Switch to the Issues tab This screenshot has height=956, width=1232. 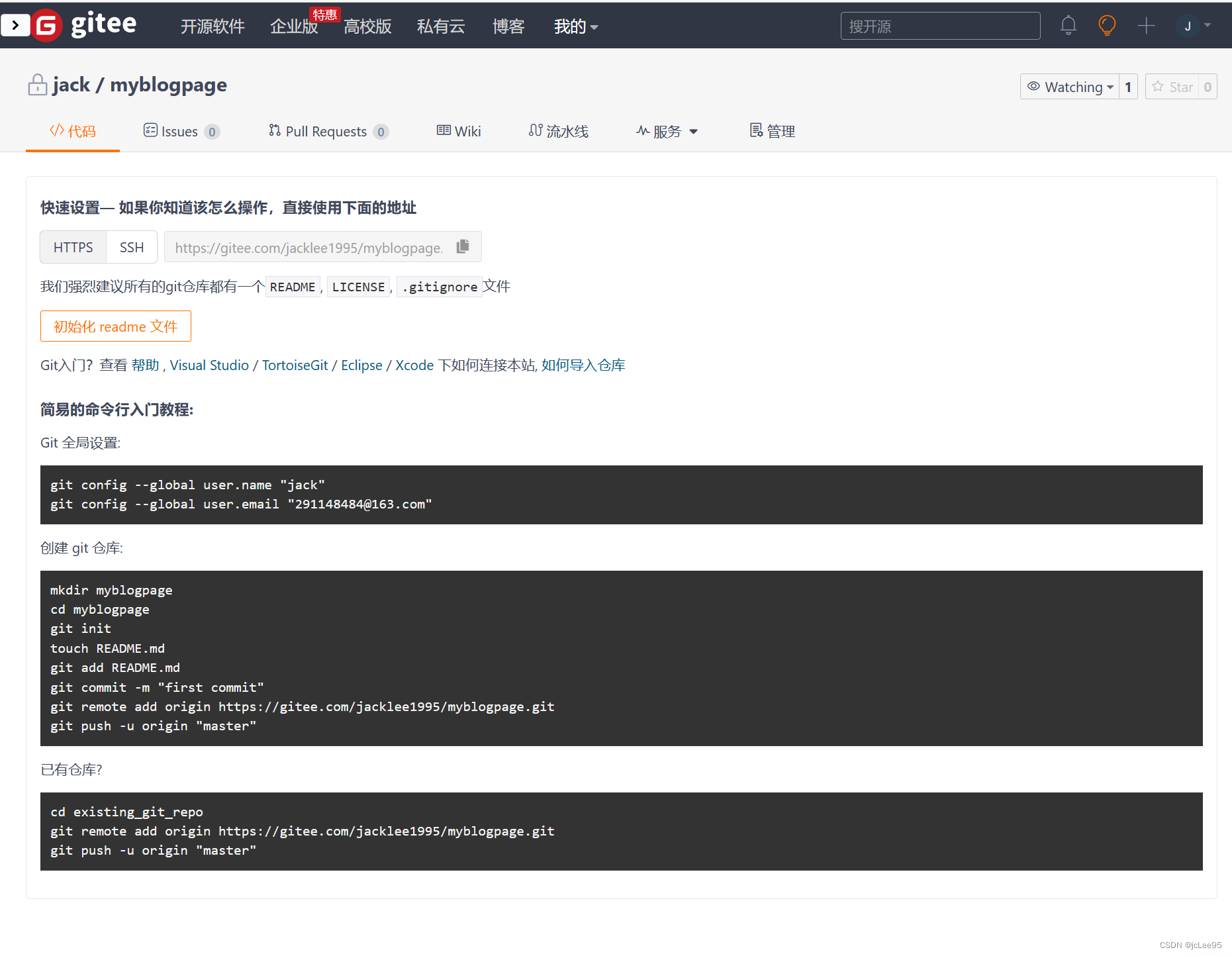click(179, 131)
